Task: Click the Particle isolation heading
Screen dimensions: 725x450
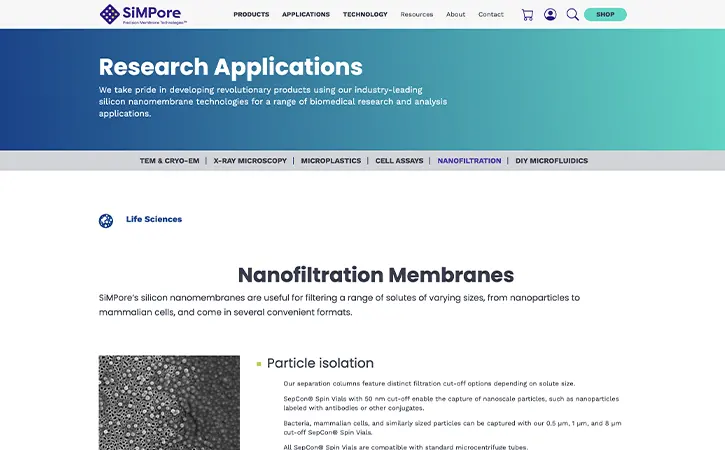Action: pyautogui.click(x=320, y=363)
